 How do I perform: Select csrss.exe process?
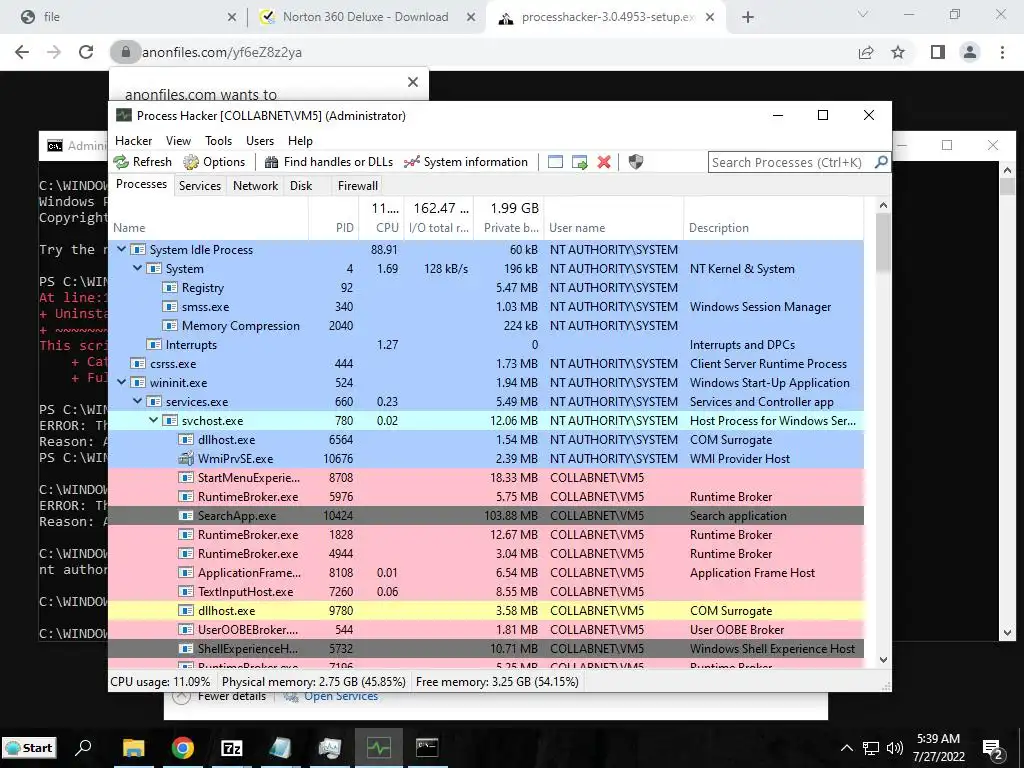click(486, 363)
